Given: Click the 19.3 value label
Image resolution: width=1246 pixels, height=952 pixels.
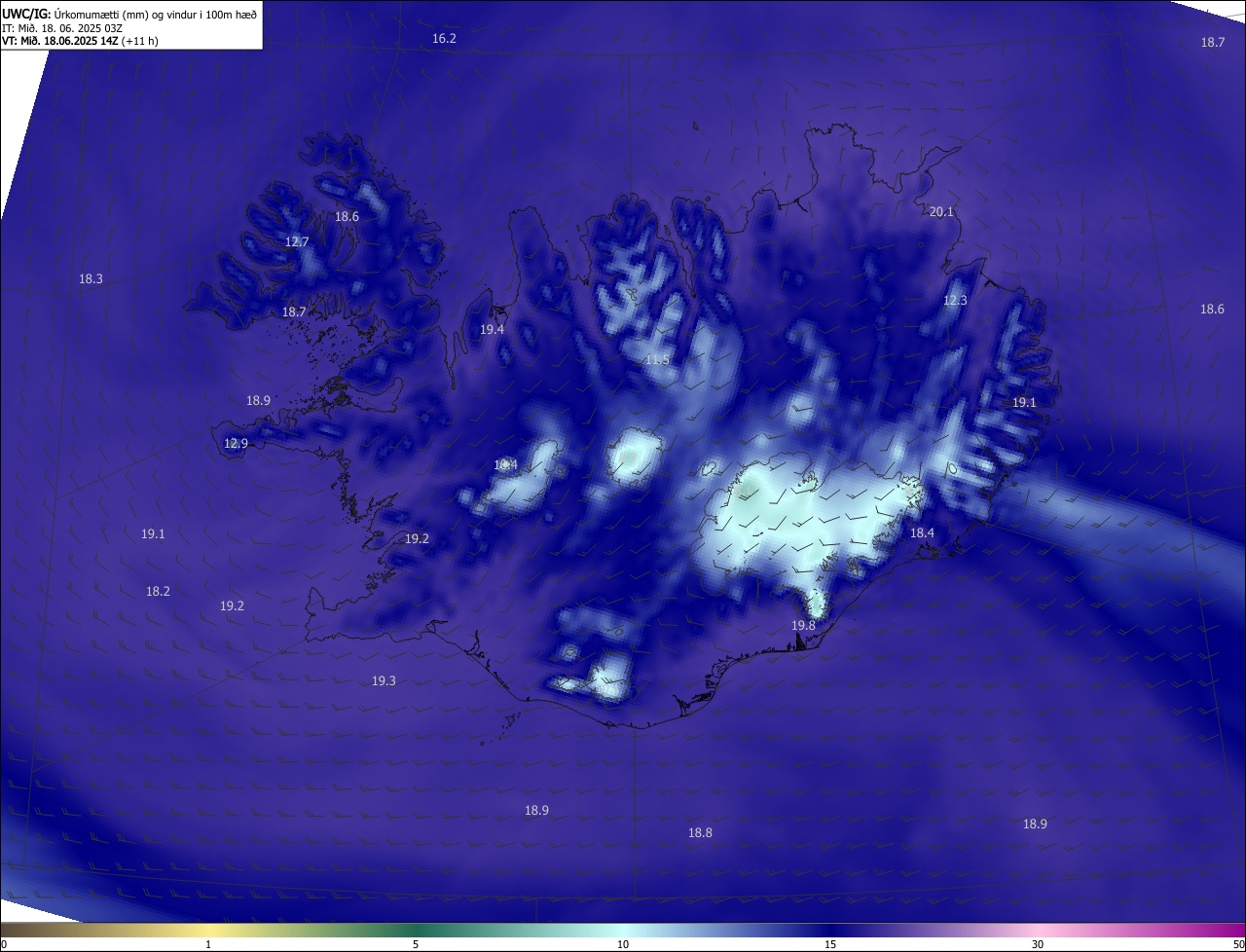Looking at the screenshot, I should click(384, 680).
